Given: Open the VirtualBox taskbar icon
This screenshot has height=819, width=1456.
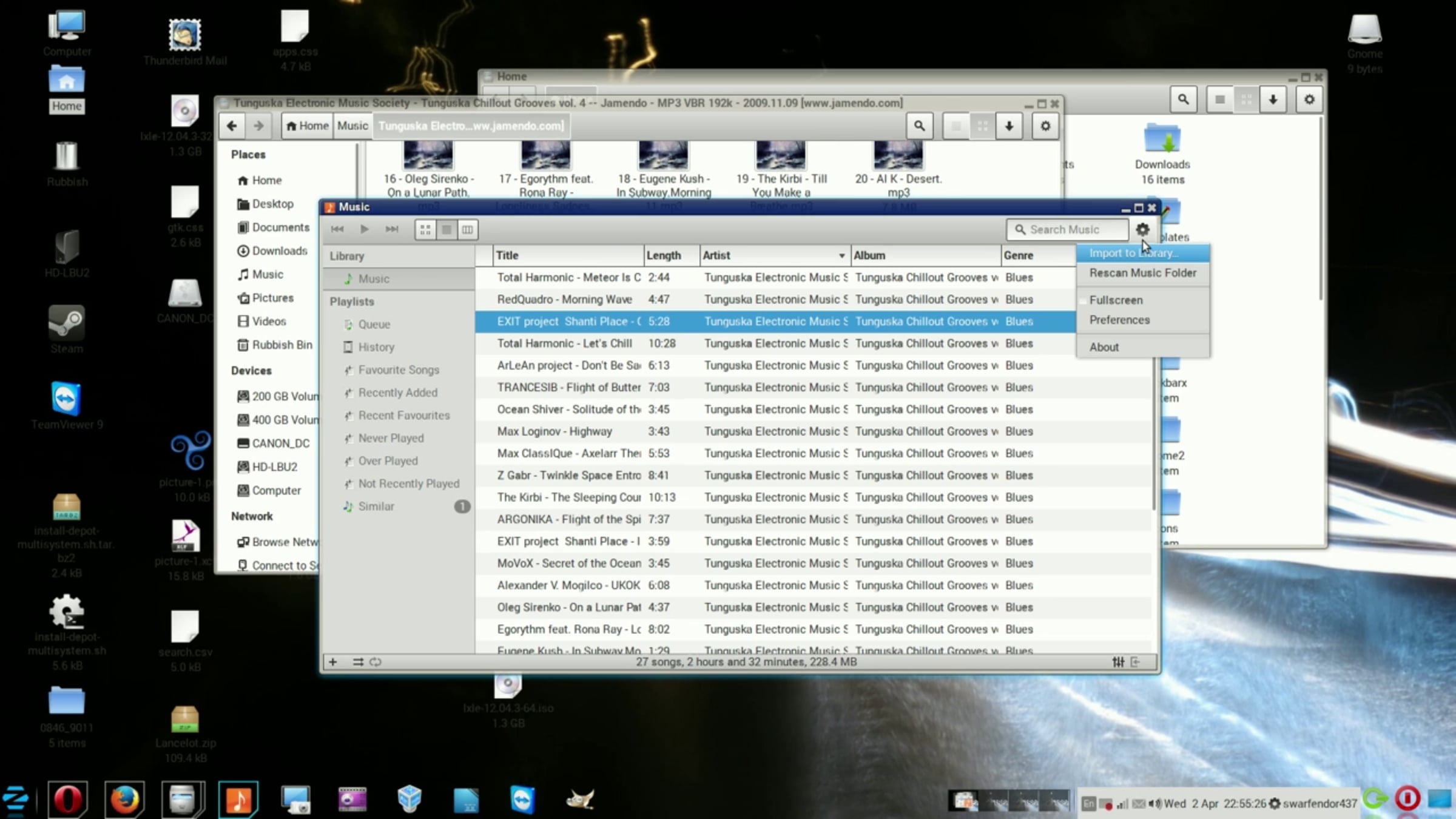Looking at the screenshot, I should point(409,799).
